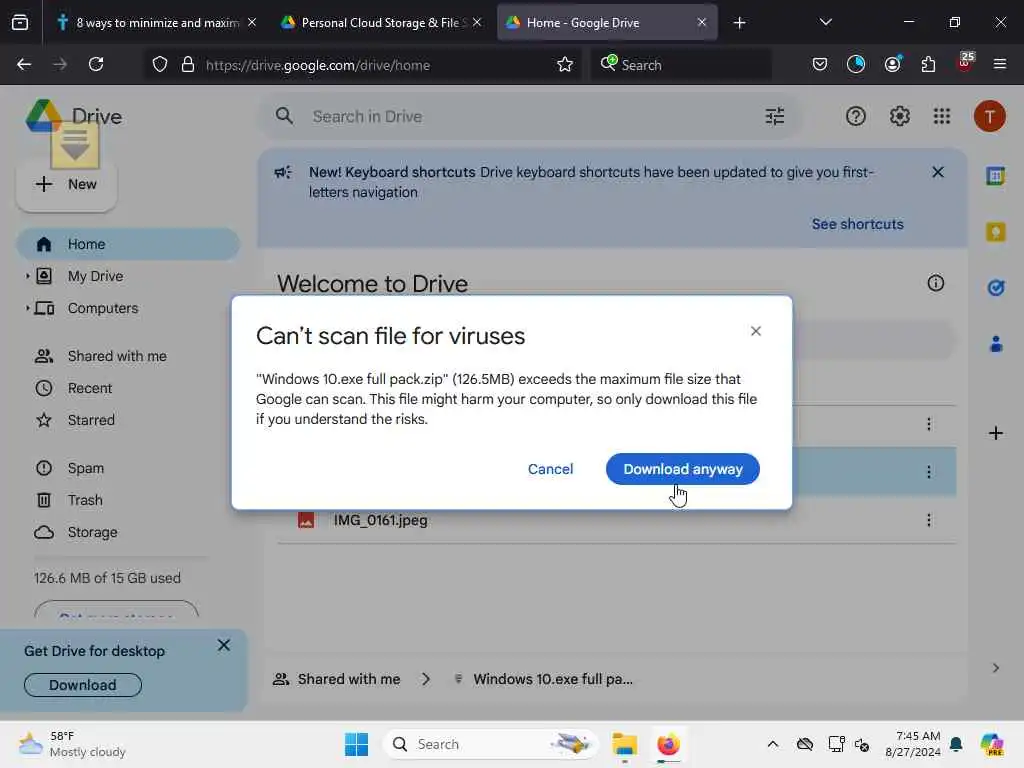Image resolution: width=1024 pixels, height=768 pixels.
Task: Open Google Keep side panel icon
Action: tap(995, 232)
